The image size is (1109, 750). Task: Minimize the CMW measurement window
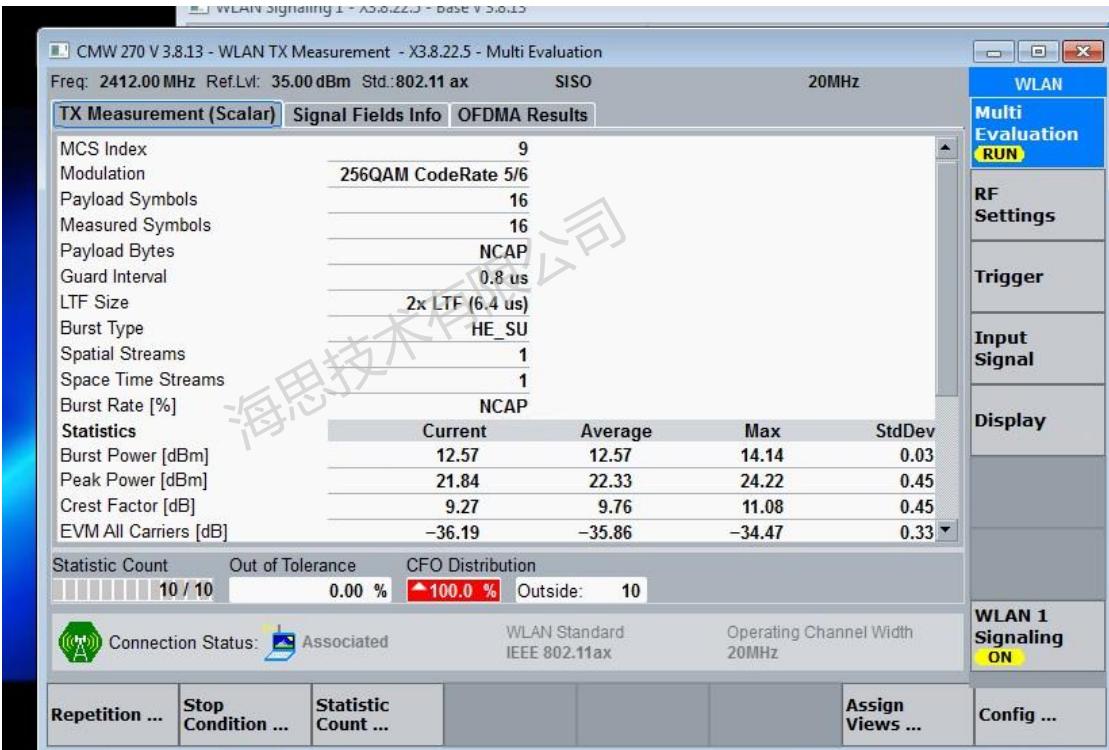coord(993,52)
